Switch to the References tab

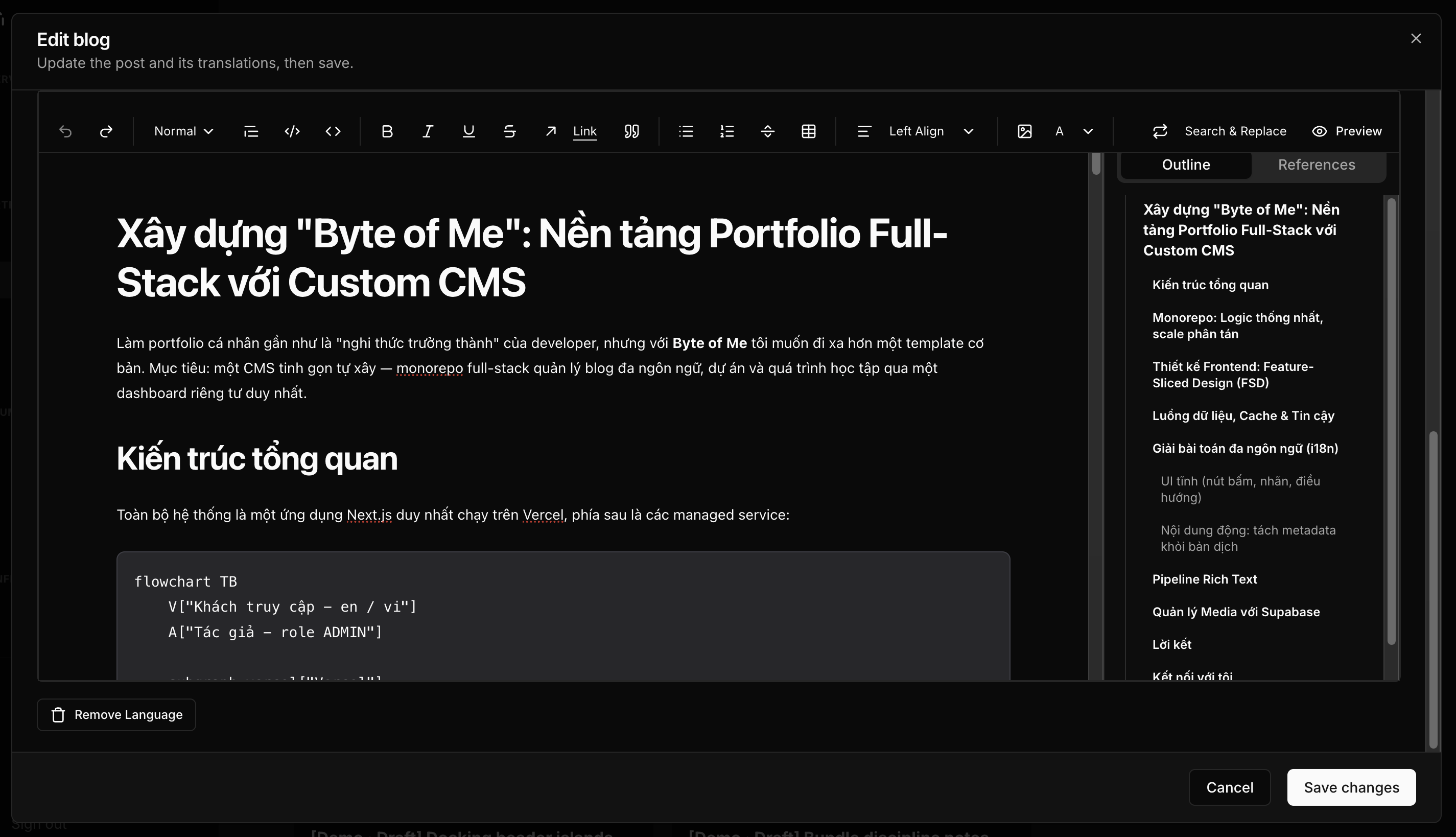(x=1317, y=165)
